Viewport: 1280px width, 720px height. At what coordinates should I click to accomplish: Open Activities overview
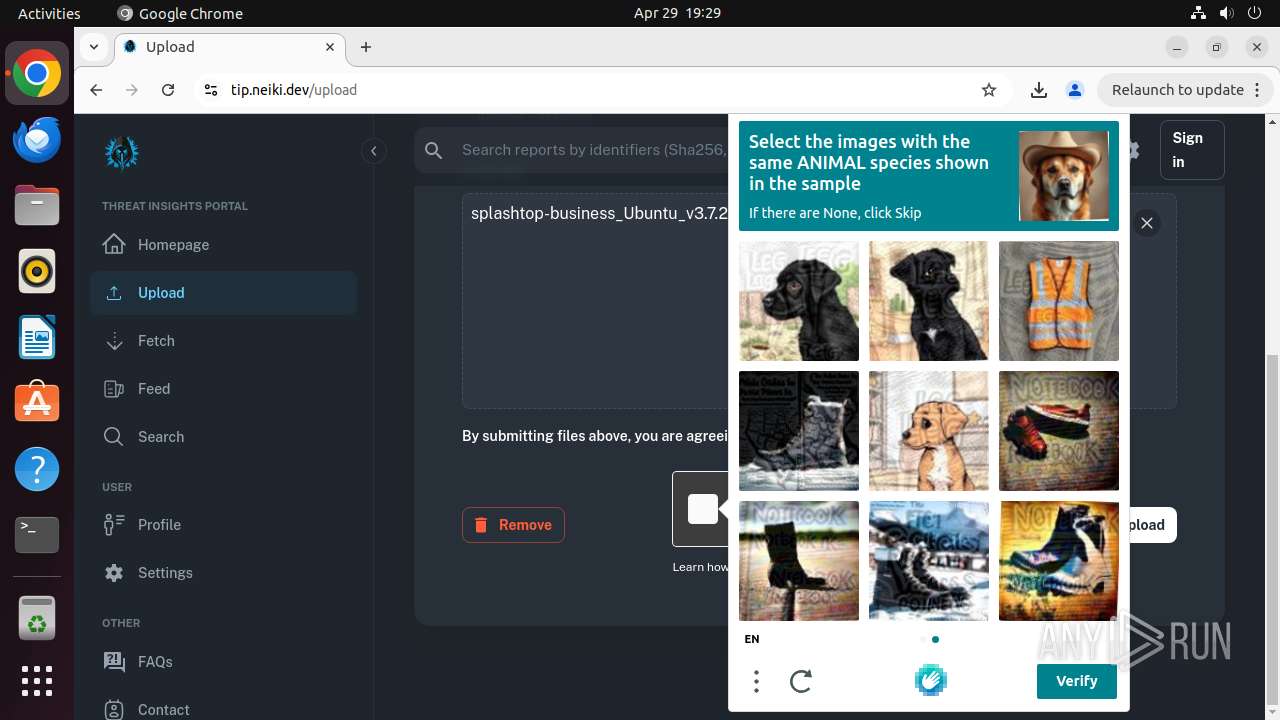(49, 13)
